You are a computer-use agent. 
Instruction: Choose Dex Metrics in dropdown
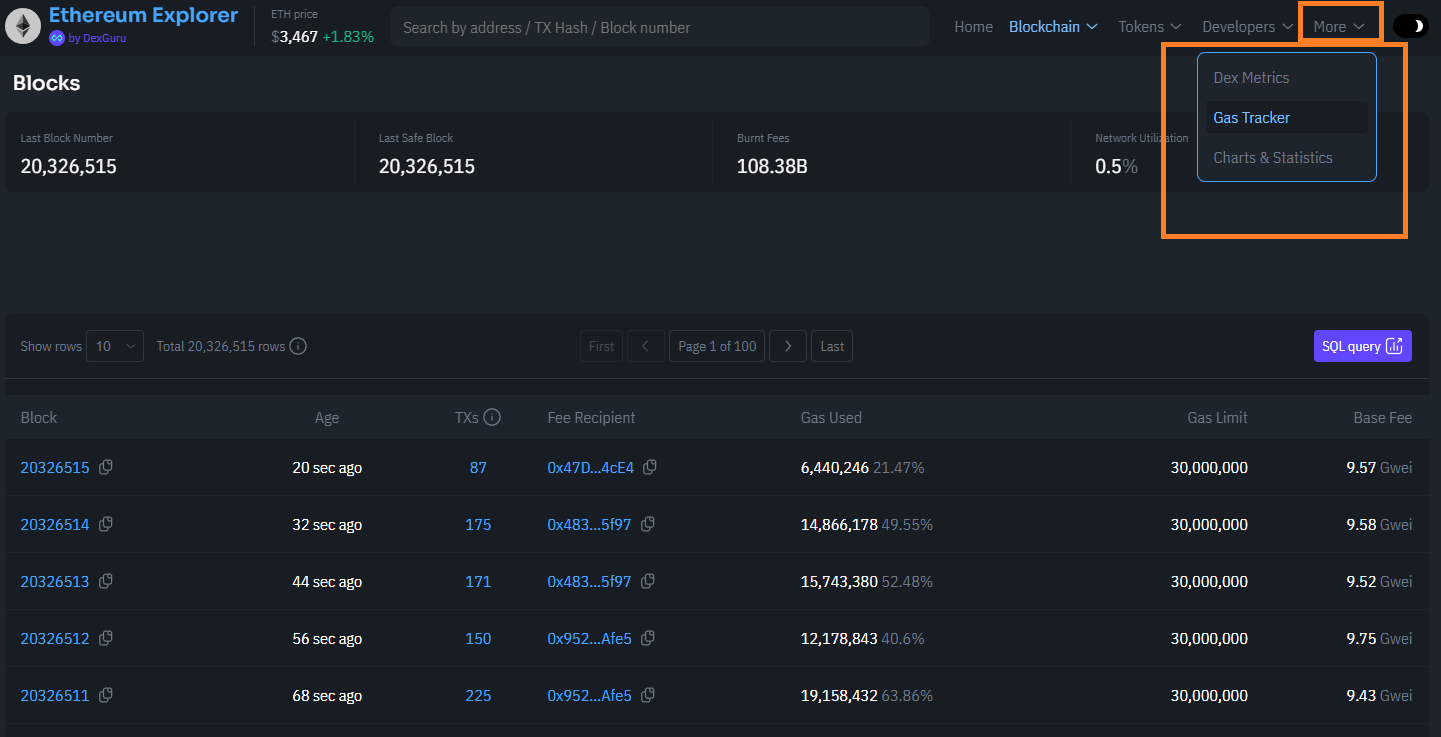(x=1251, y=78)
